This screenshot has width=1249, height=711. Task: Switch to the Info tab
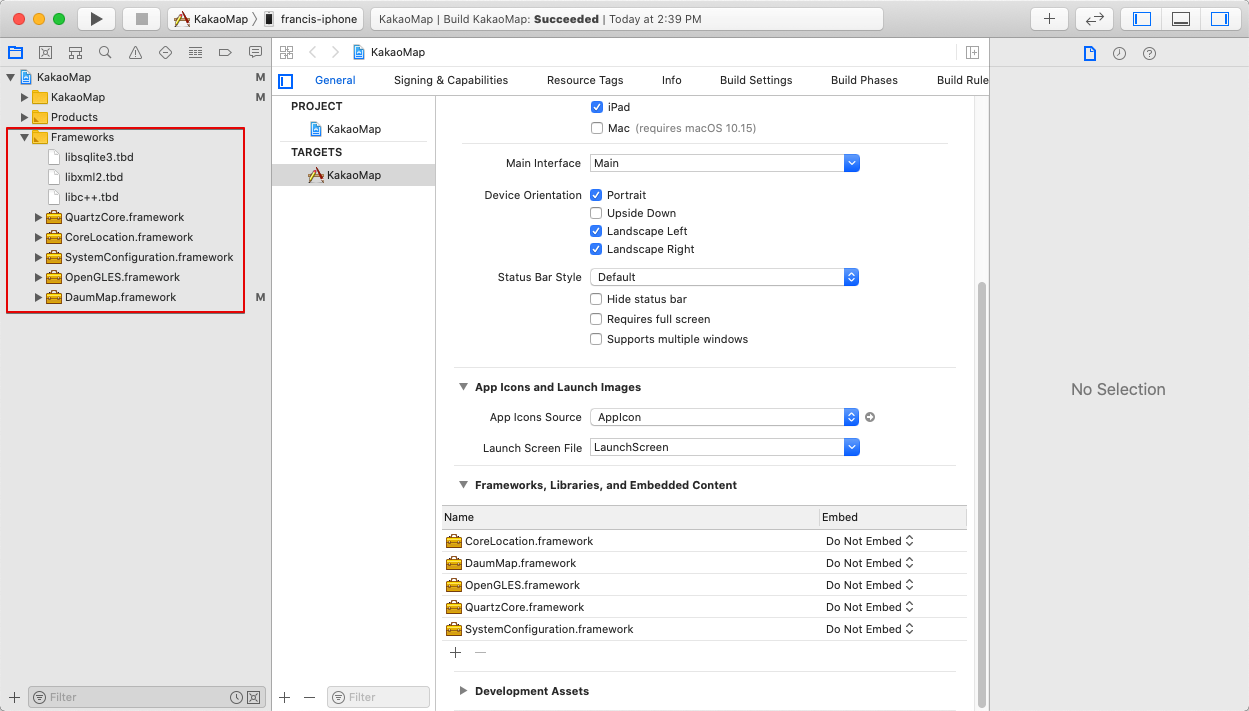click(672, 80)
